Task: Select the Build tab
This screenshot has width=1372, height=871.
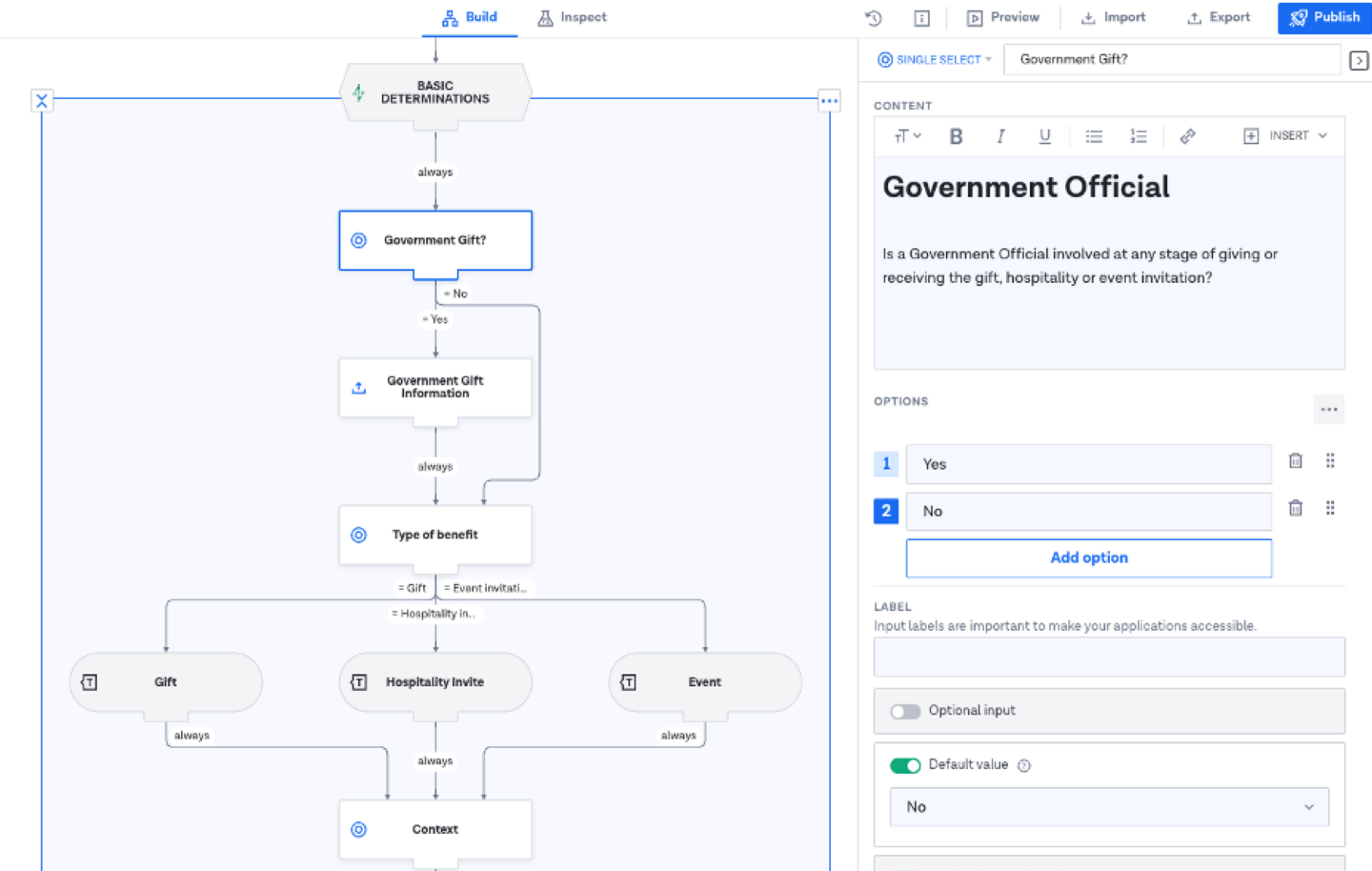Action: (x=470, y=17)
